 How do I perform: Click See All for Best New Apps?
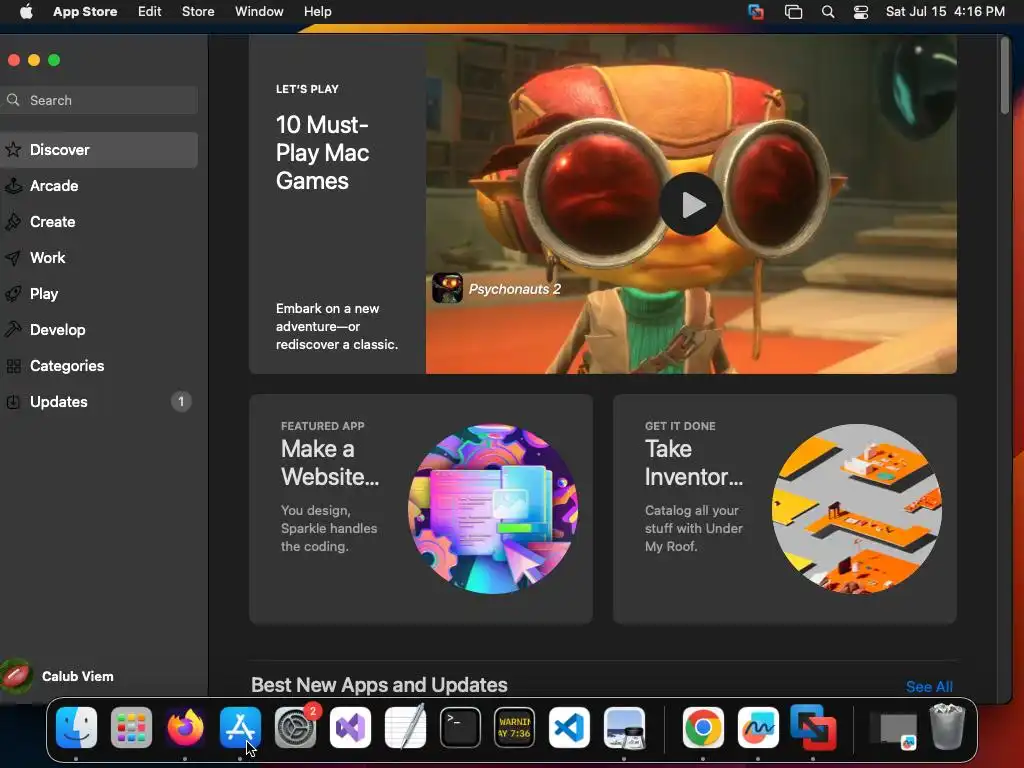coord(929,686)
